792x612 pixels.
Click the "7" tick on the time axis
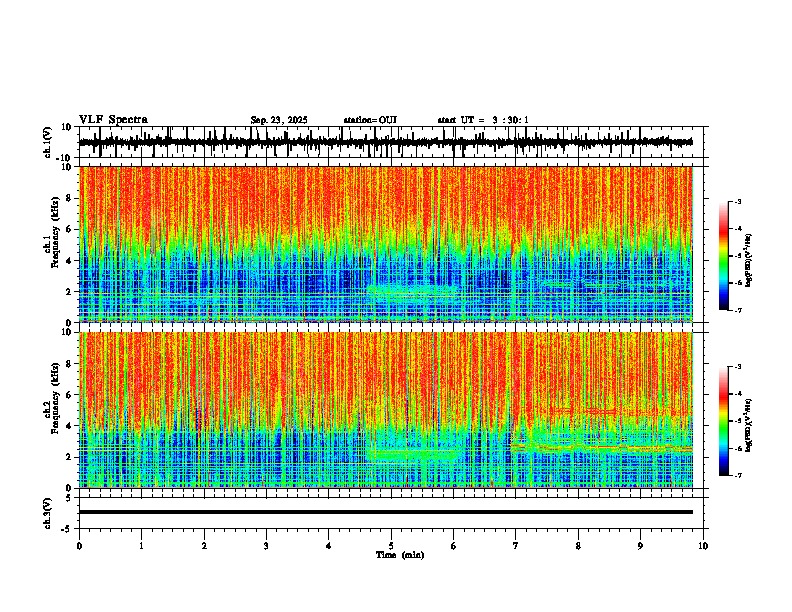pyautogui.click(x=516, y=546)
